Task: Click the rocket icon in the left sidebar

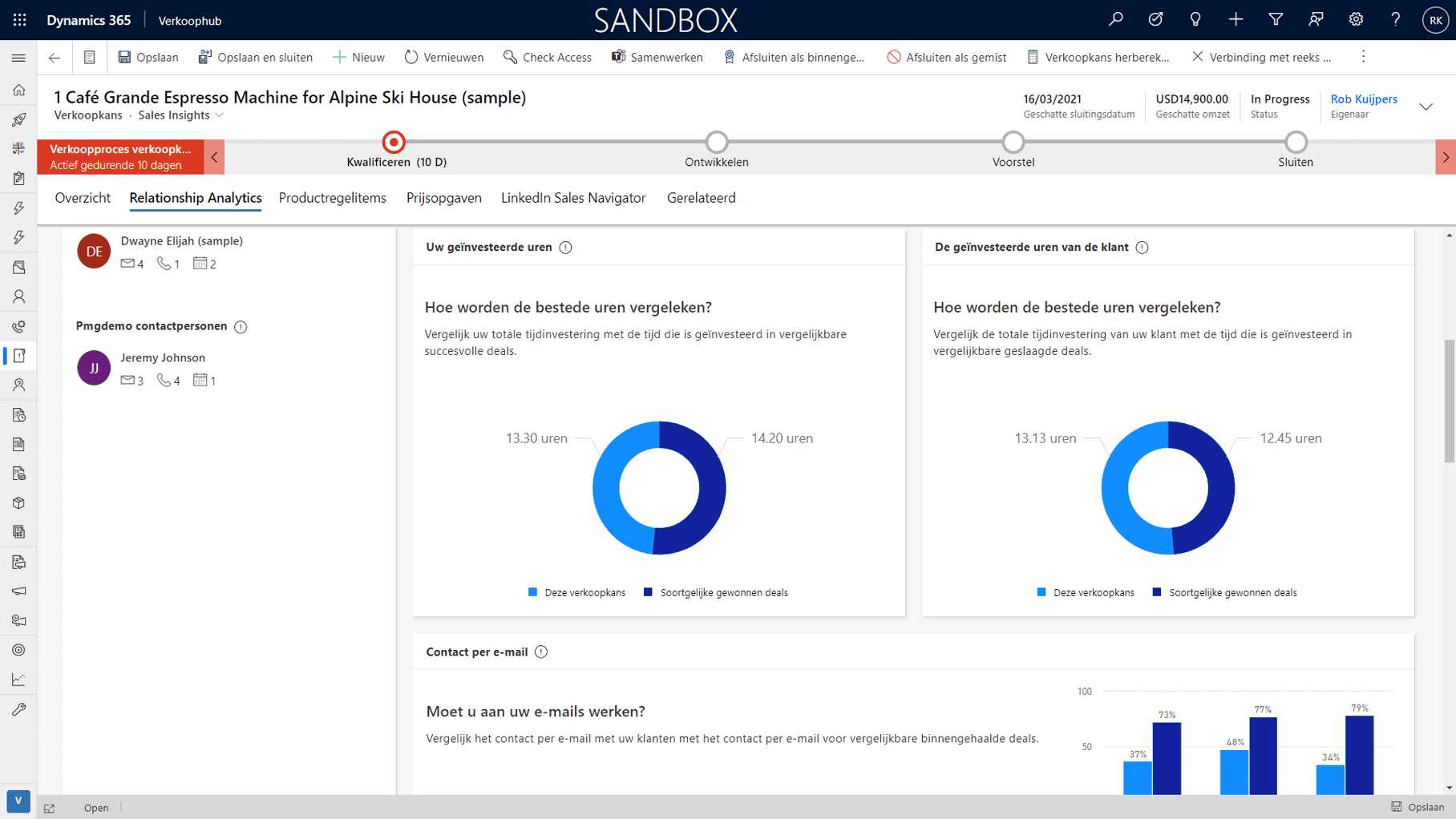Action: click(x=19, y=120)
